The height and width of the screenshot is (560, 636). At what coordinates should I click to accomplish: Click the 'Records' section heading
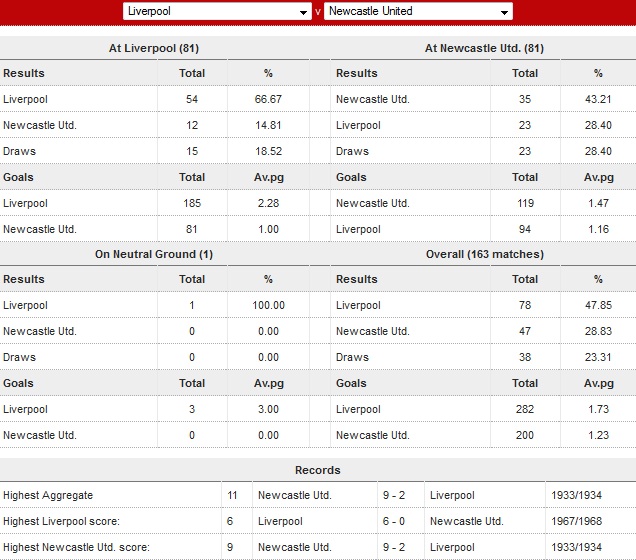(318, 470)
